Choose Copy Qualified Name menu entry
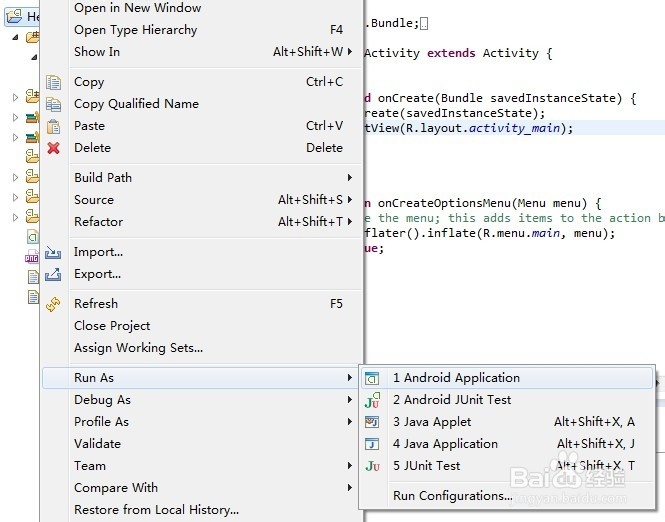This screenshot has height=522, width=665. coord(136,104)
